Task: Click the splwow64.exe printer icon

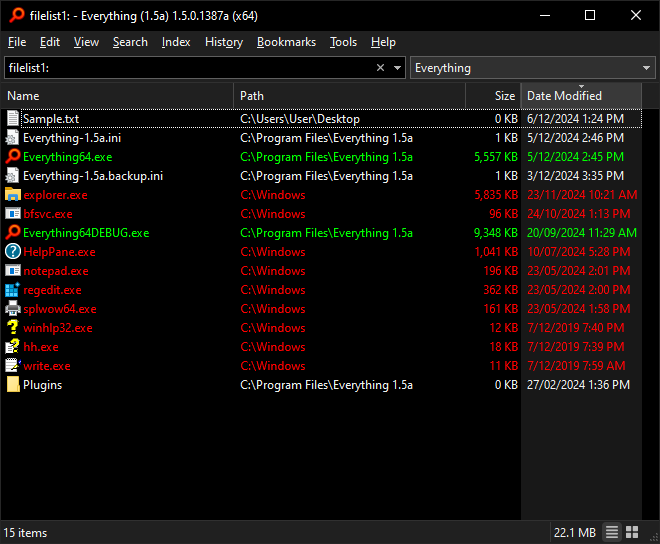Action: tap(13, 309)
